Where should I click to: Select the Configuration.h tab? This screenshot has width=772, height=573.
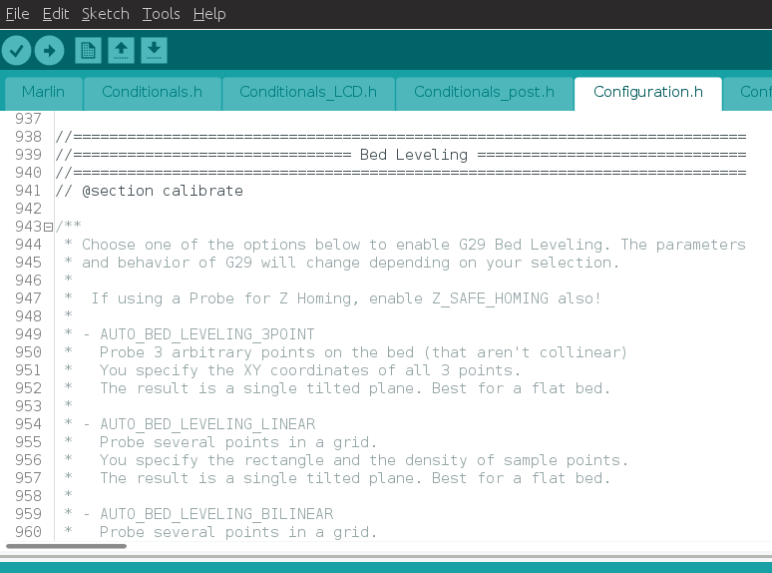[x=648, y=92]
